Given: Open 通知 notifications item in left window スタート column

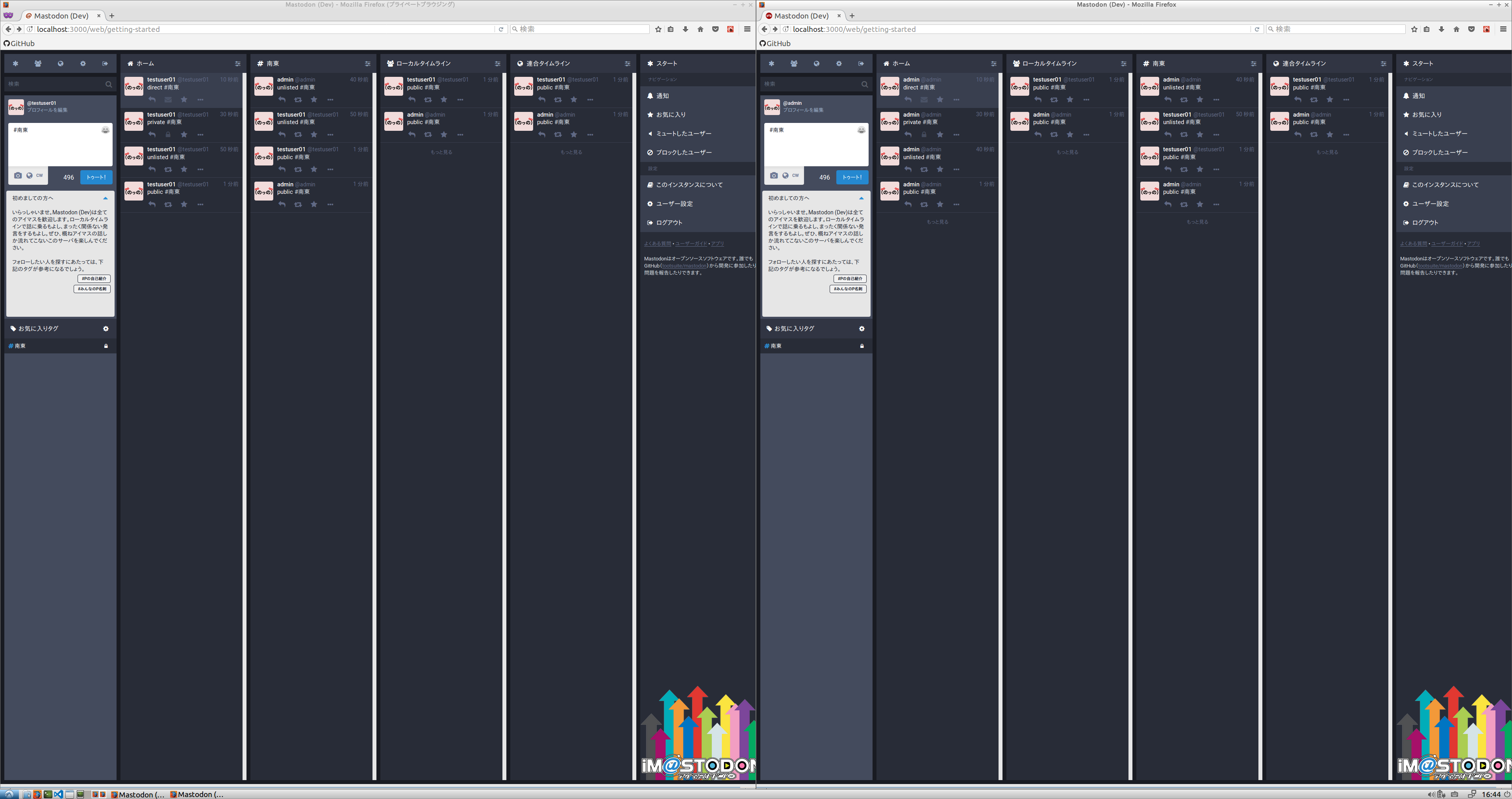Looking at the screenshot, I should [x=662, y=96].
